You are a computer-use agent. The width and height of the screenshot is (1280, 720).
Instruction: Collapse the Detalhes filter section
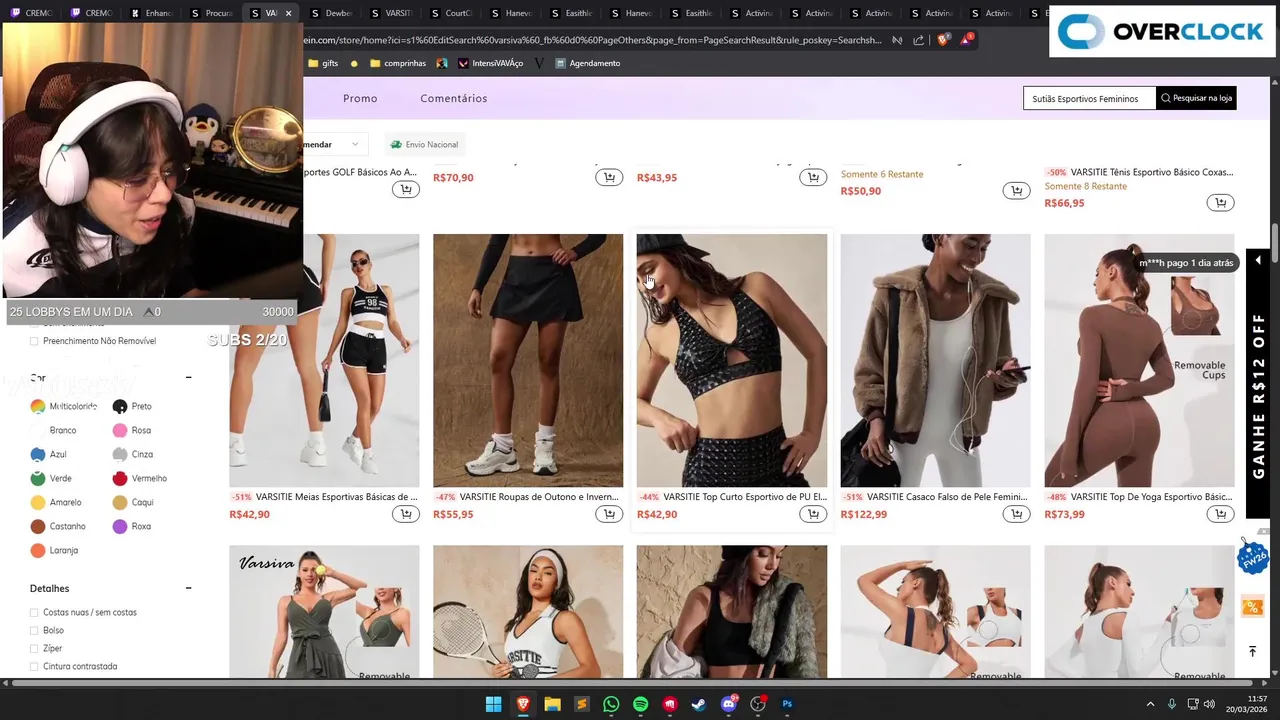(188, 588)
